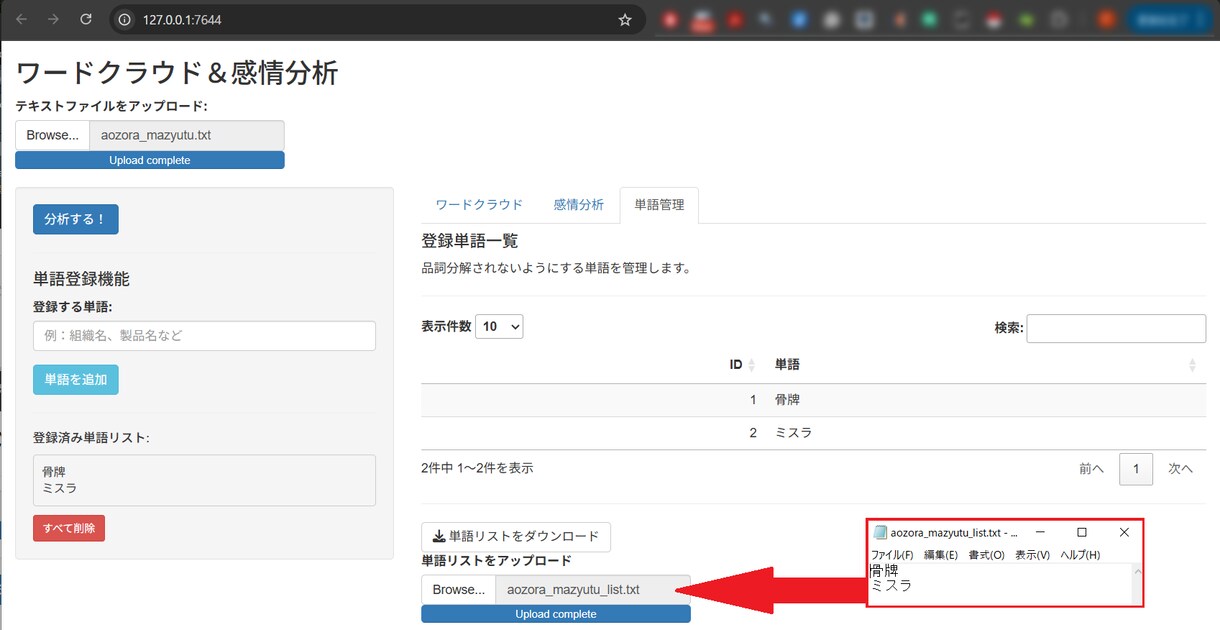Open the 表示(V) menu in Notepad

1032,555
